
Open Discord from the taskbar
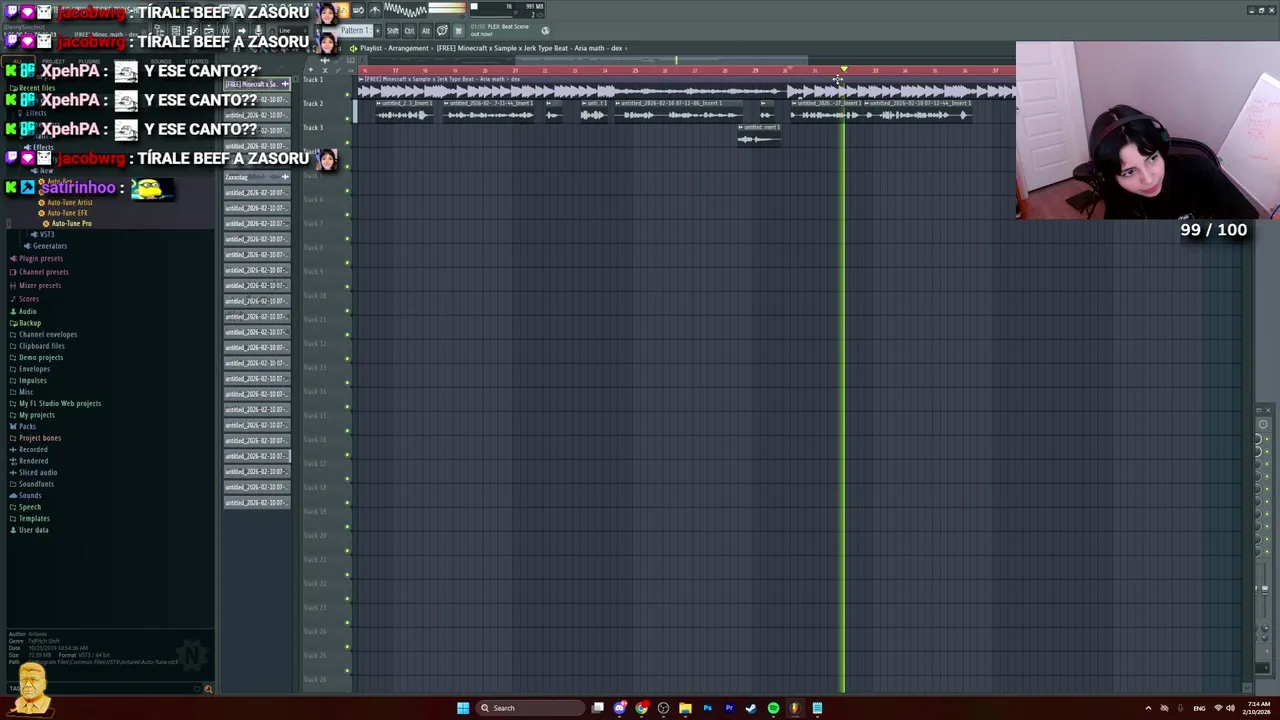tap(620, 708)
